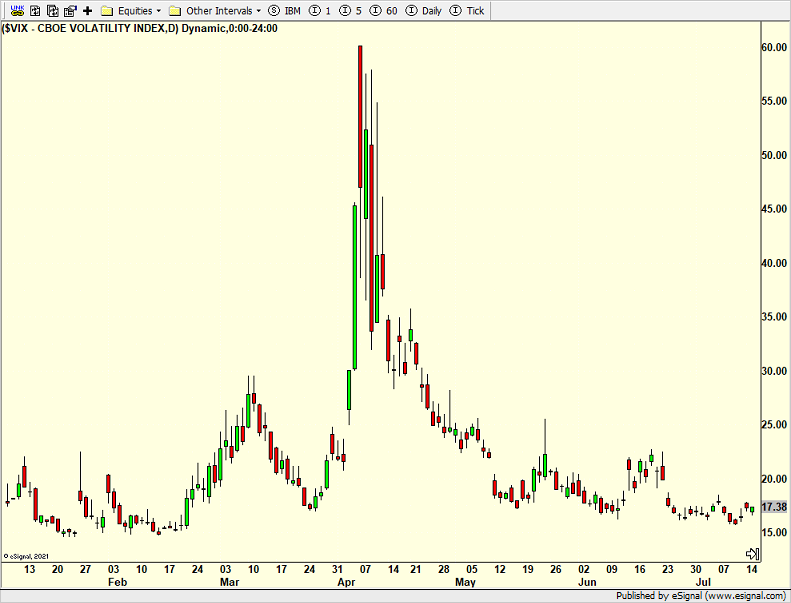Open the Other Intervals dropdown
This screenshot has height=603, width=791.
215,11
